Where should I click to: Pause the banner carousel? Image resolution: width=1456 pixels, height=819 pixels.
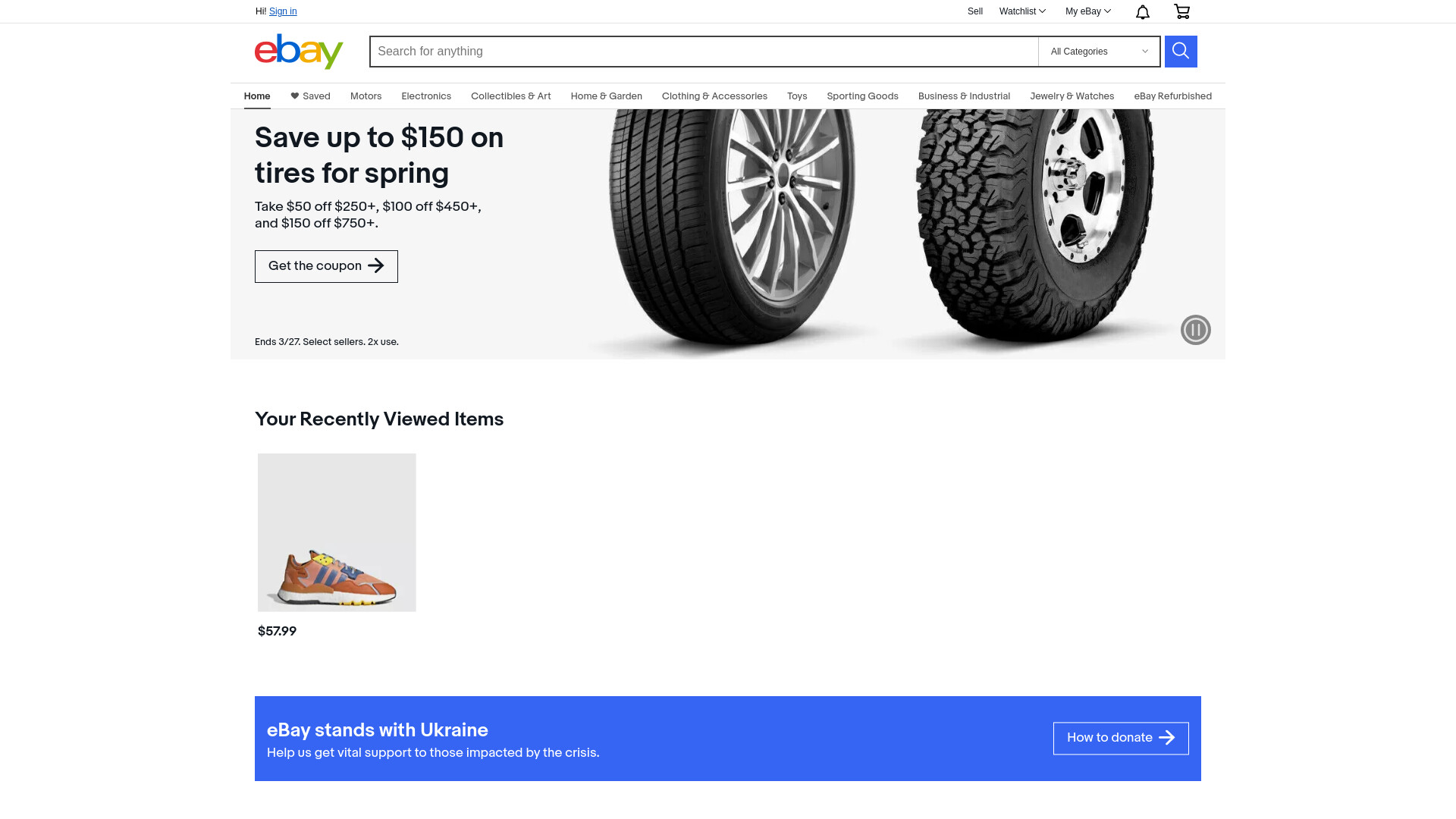point(1196,330)
